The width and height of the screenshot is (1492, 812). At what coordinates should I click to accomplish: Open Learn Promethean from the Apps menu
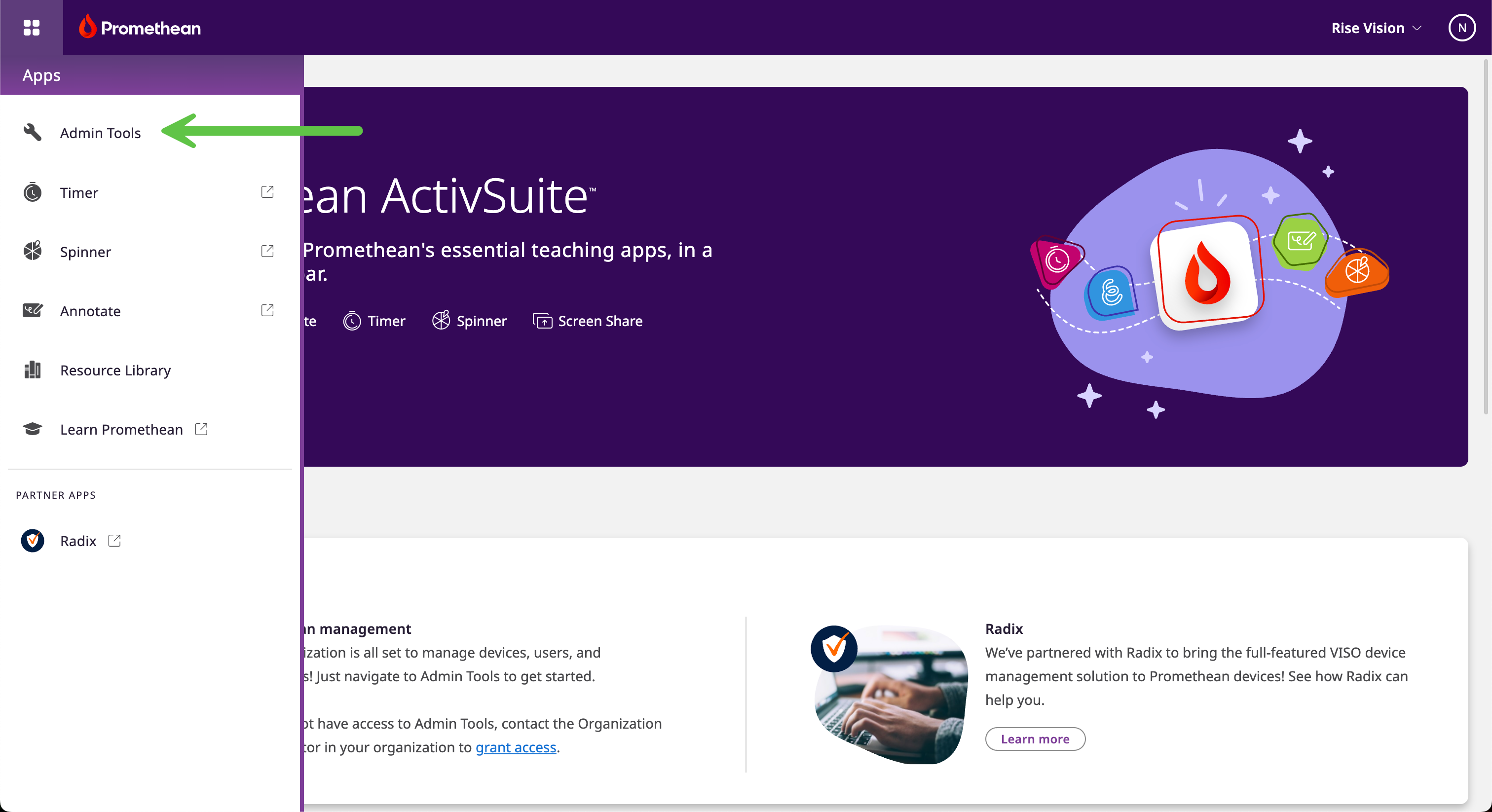pos(122,429)
